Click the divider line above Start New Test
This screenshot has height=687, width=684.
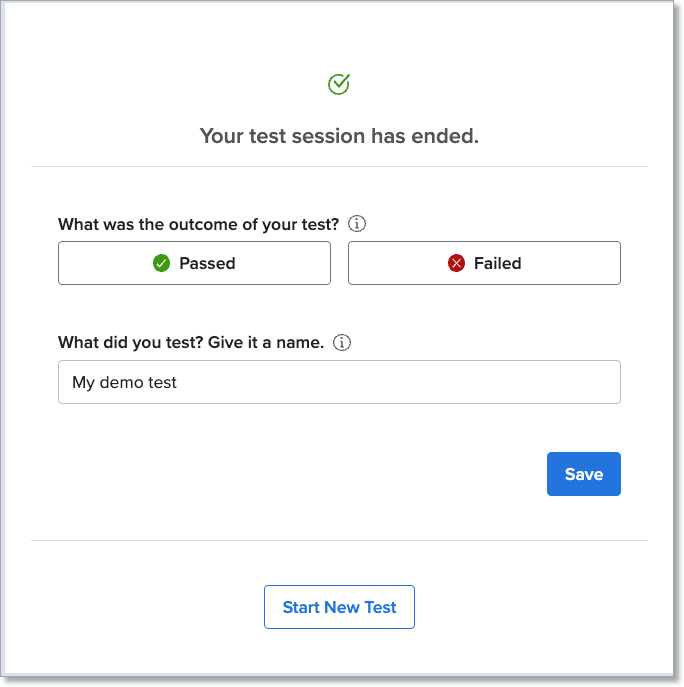[x=339, y=540]
